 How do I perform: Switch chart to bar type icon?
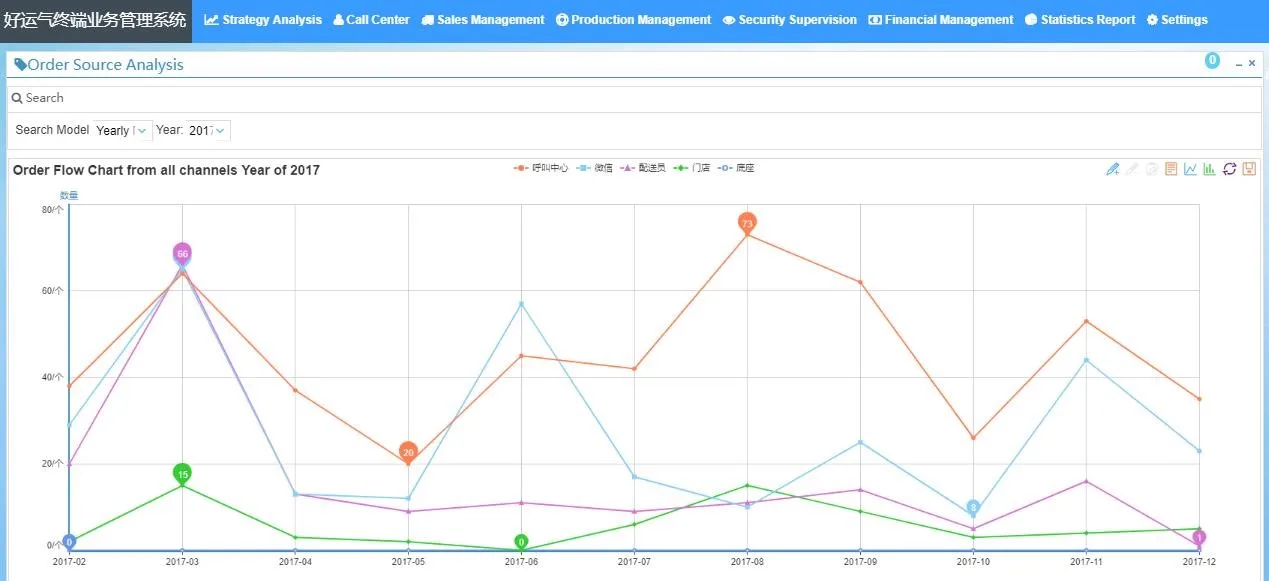tap(1209, 169)
